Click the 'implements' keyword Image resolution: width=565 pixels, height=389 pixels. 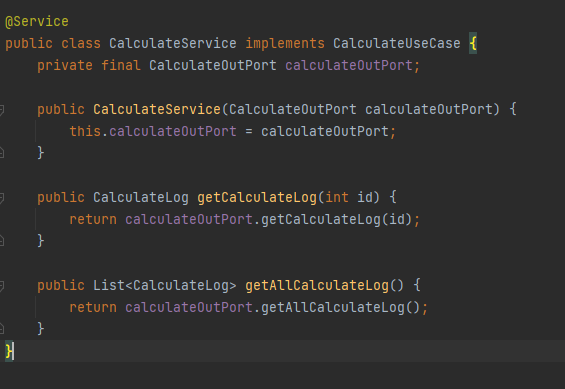tap(285, 44)
